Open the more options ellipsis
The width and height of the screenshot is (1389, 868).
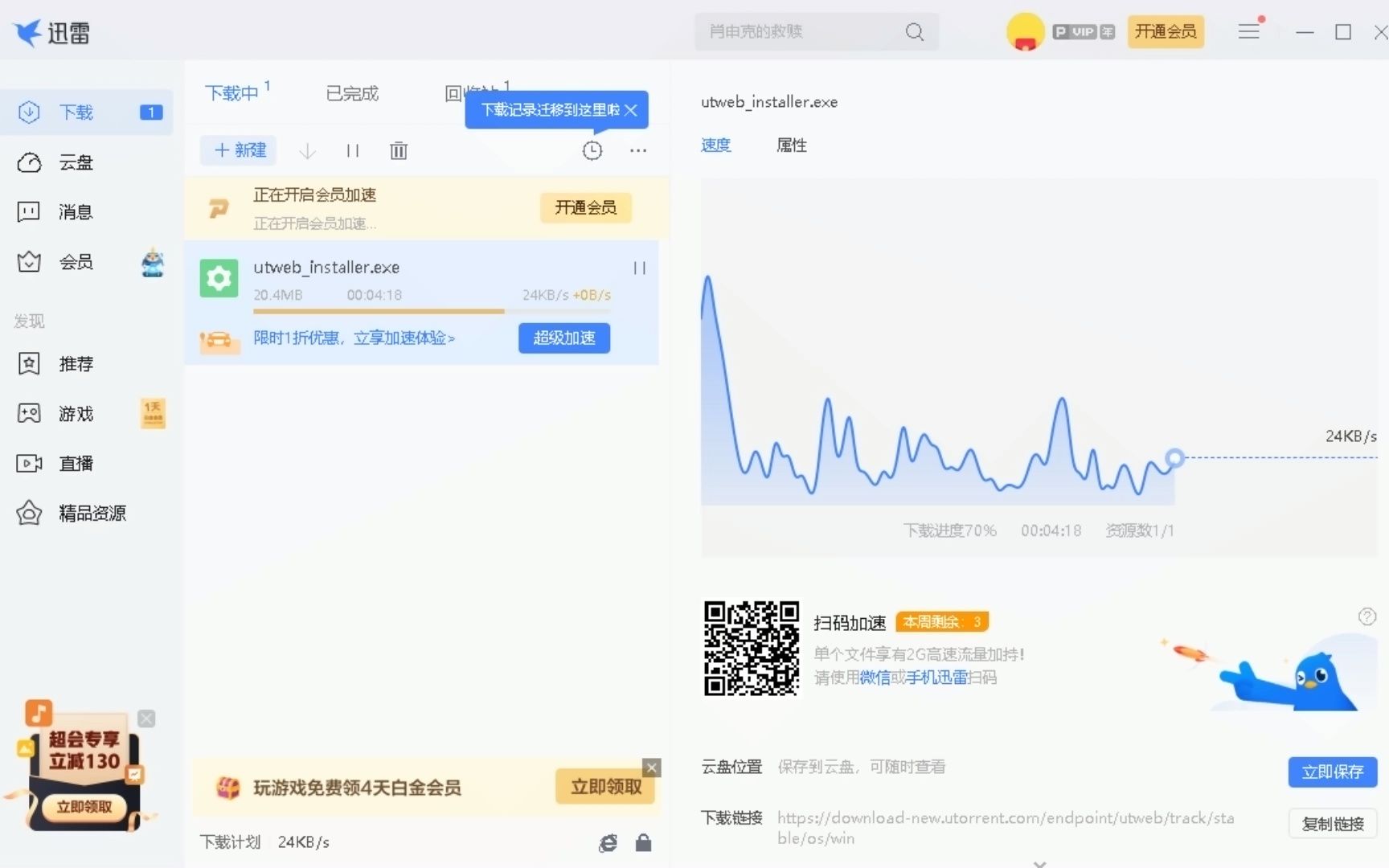coord(638,150)
